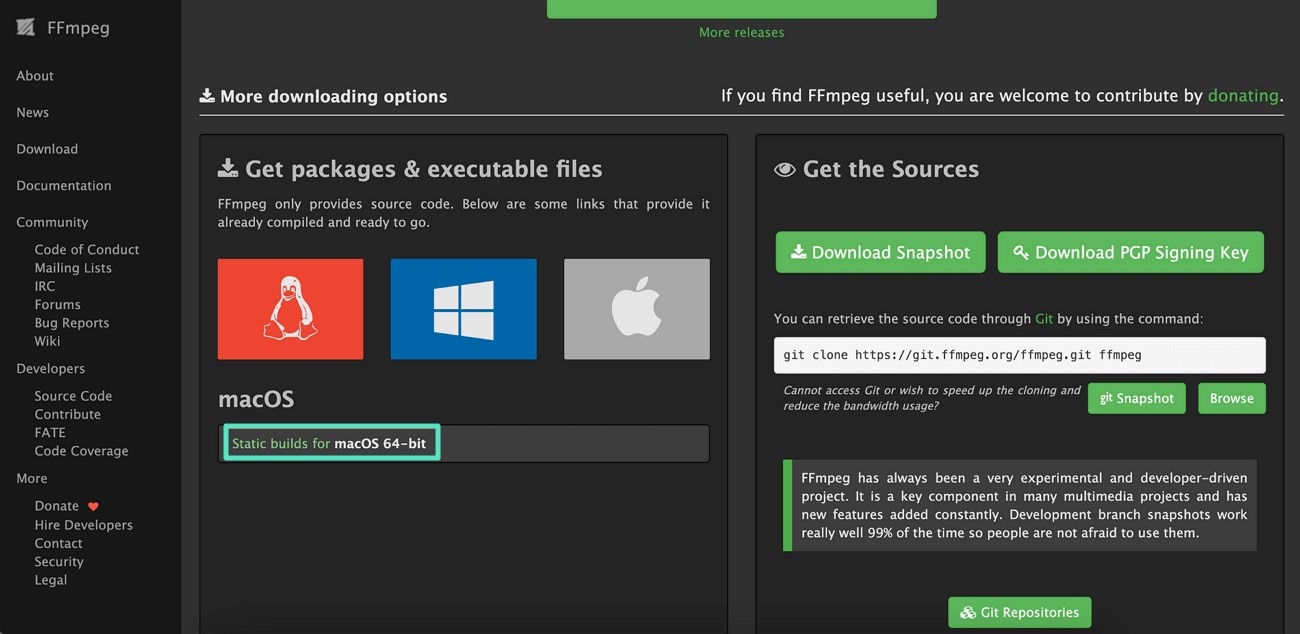Image resolution: width=1300 pixels, height=634 pixels.
Task: Open the Contribute link
Action: tap(68, 414)
